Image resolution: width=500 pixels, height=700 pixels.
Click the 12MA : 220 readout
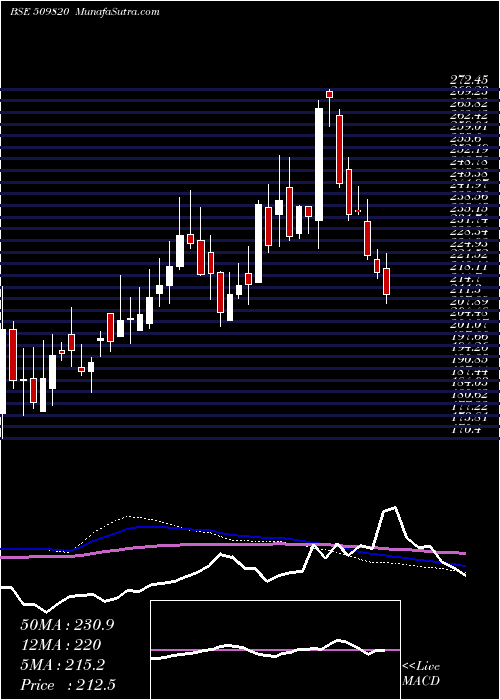coord(61,645)
